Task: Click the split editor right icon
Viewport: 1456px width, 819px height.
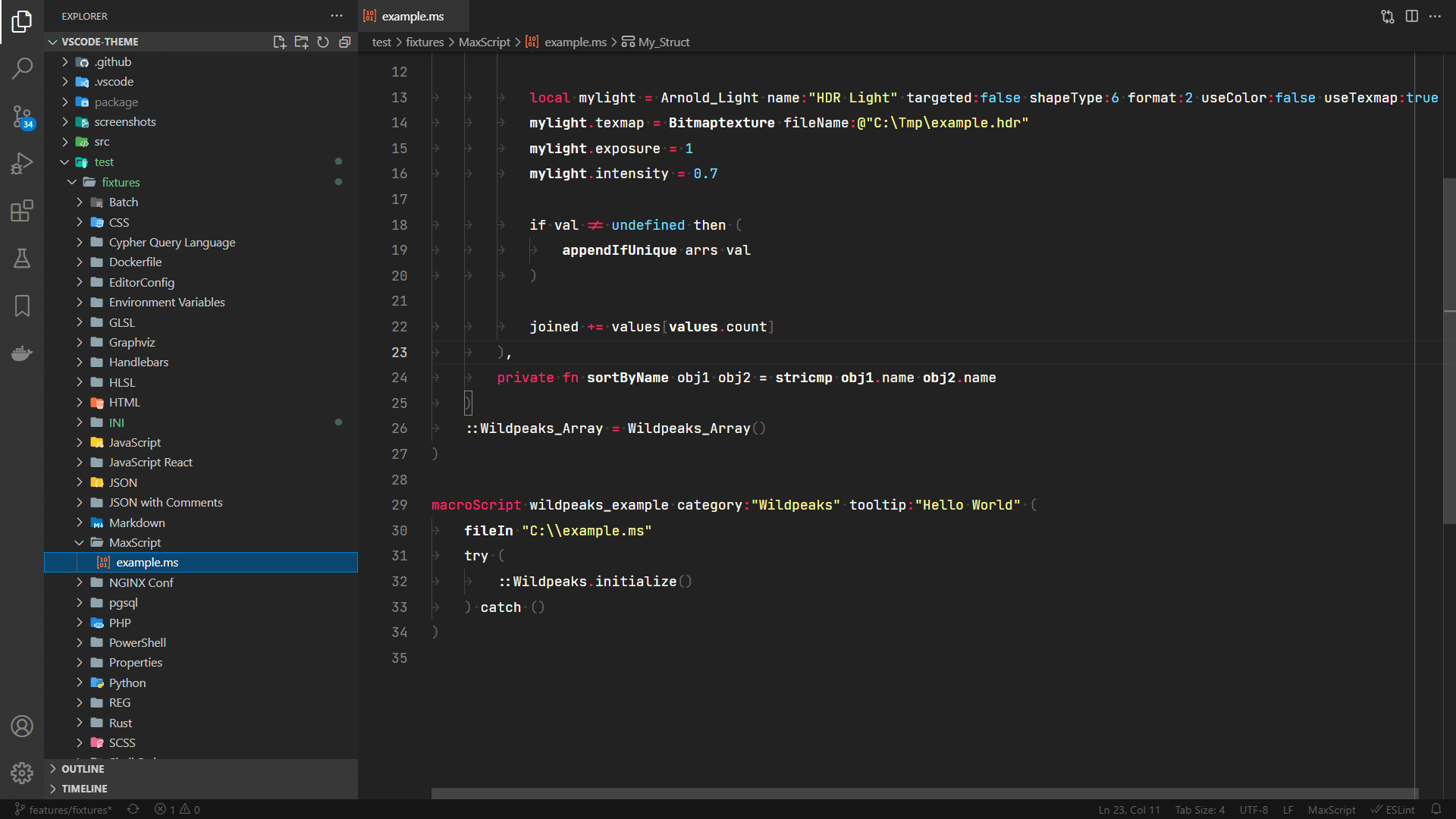Action: coord(1411,16)
